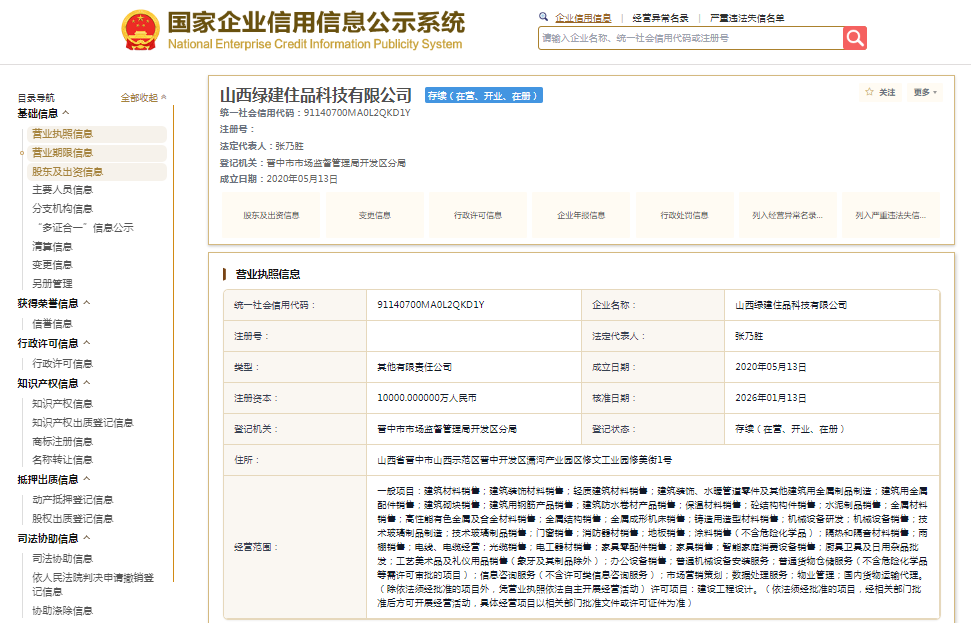Switch to 严重违法失信名单 tab
The width and height of the screenshot is (971, 623).
(x=746, y=17)
